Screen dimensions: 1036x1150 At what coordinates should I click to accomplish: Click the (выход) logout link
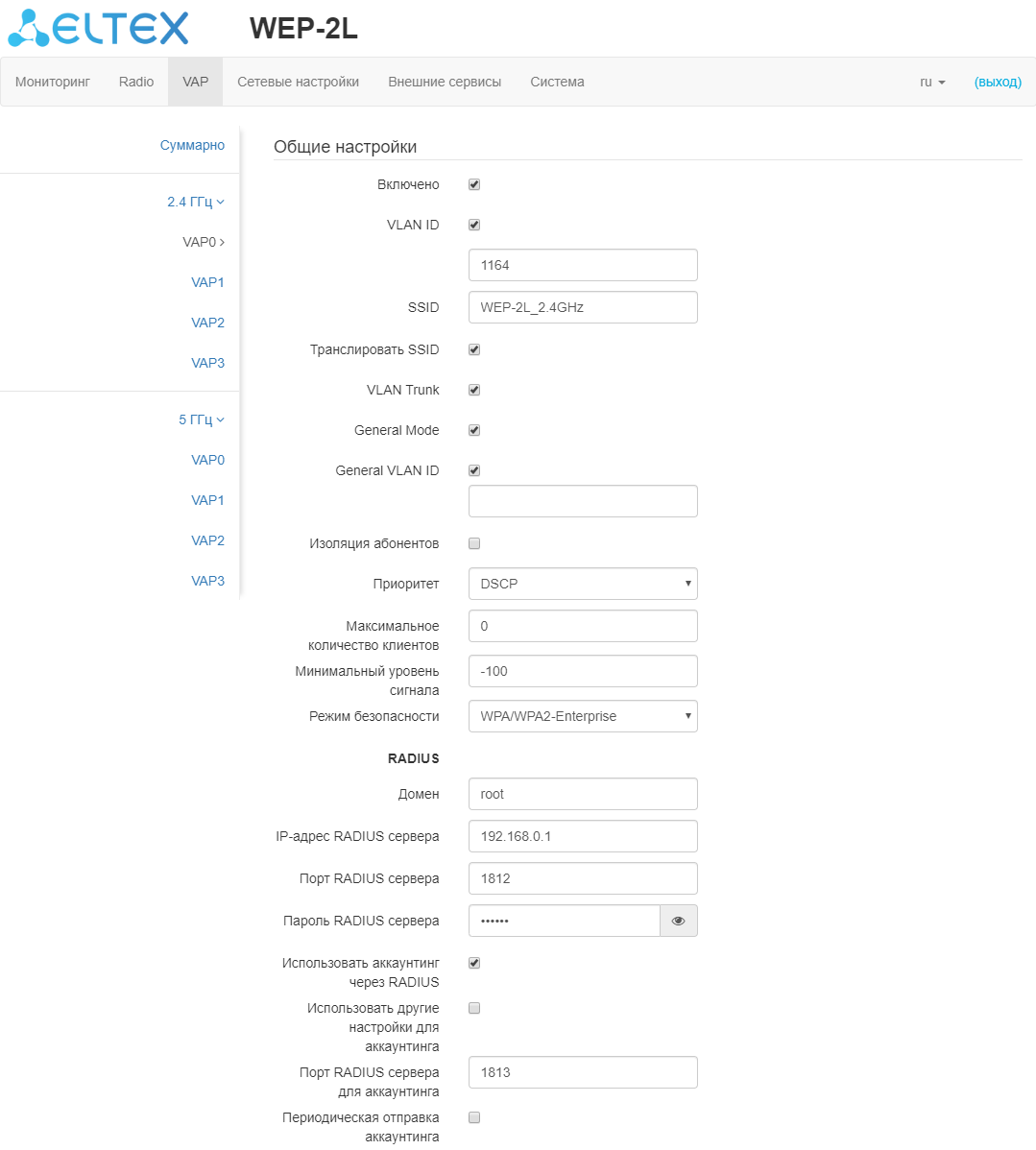(998, 82)
